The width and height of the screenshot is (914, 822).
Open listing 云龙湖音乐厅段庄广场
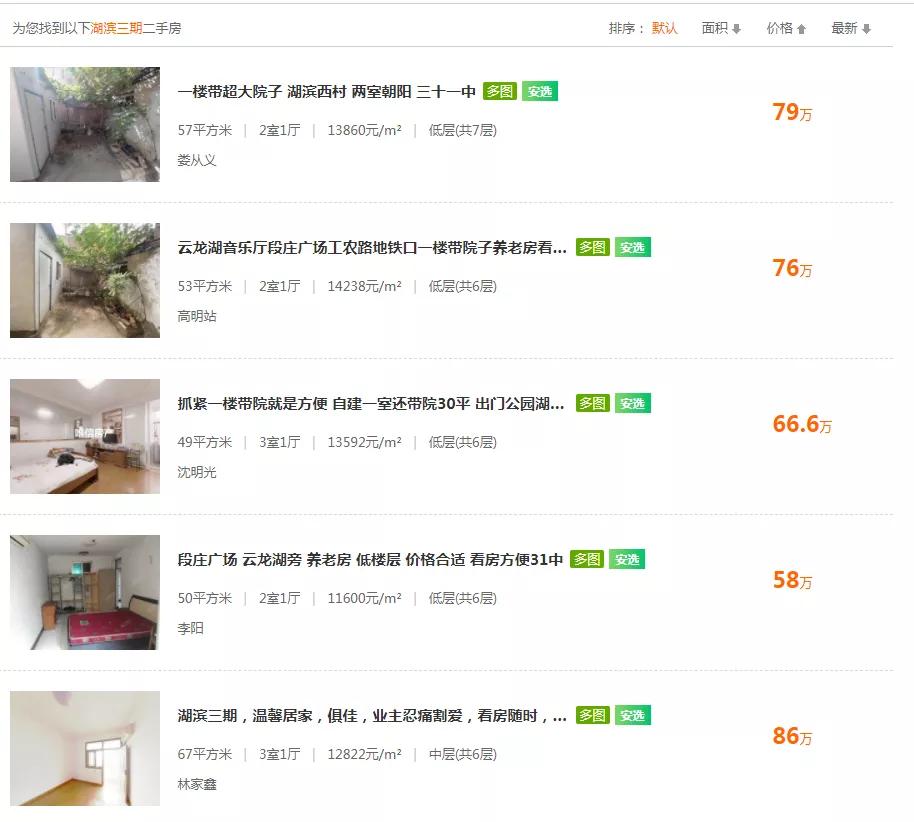pos(372,248)
